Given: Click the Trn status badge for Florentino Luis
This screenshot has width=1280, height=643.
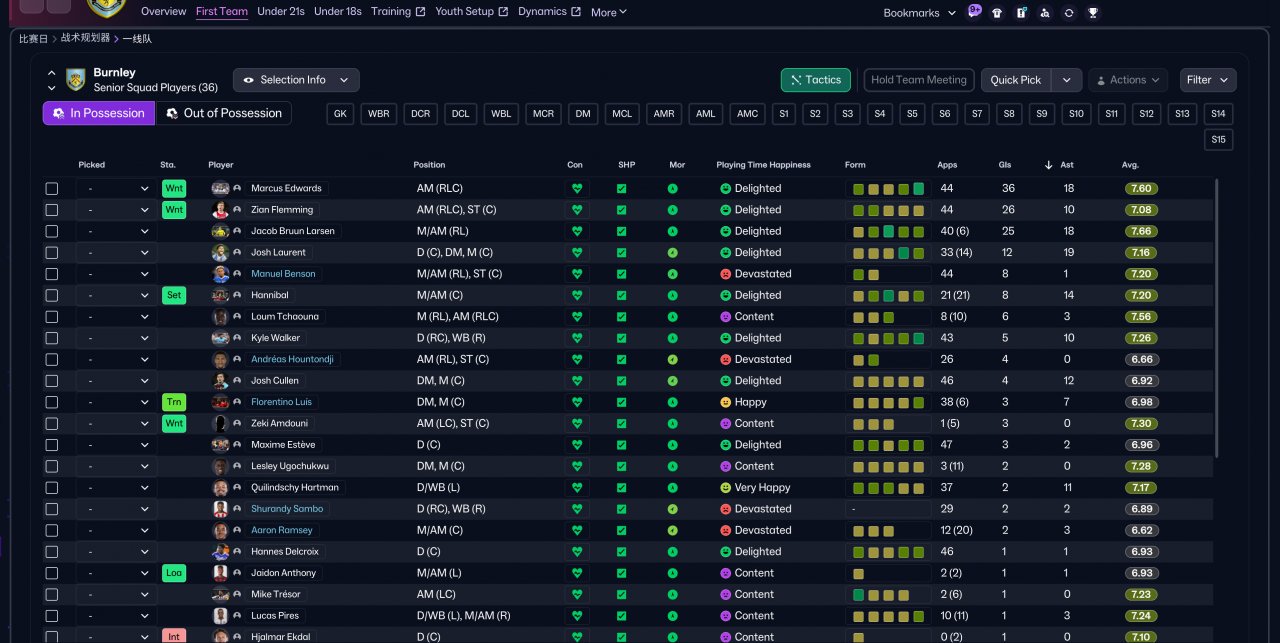Looking at the screenshot, I should coord(174,402).
